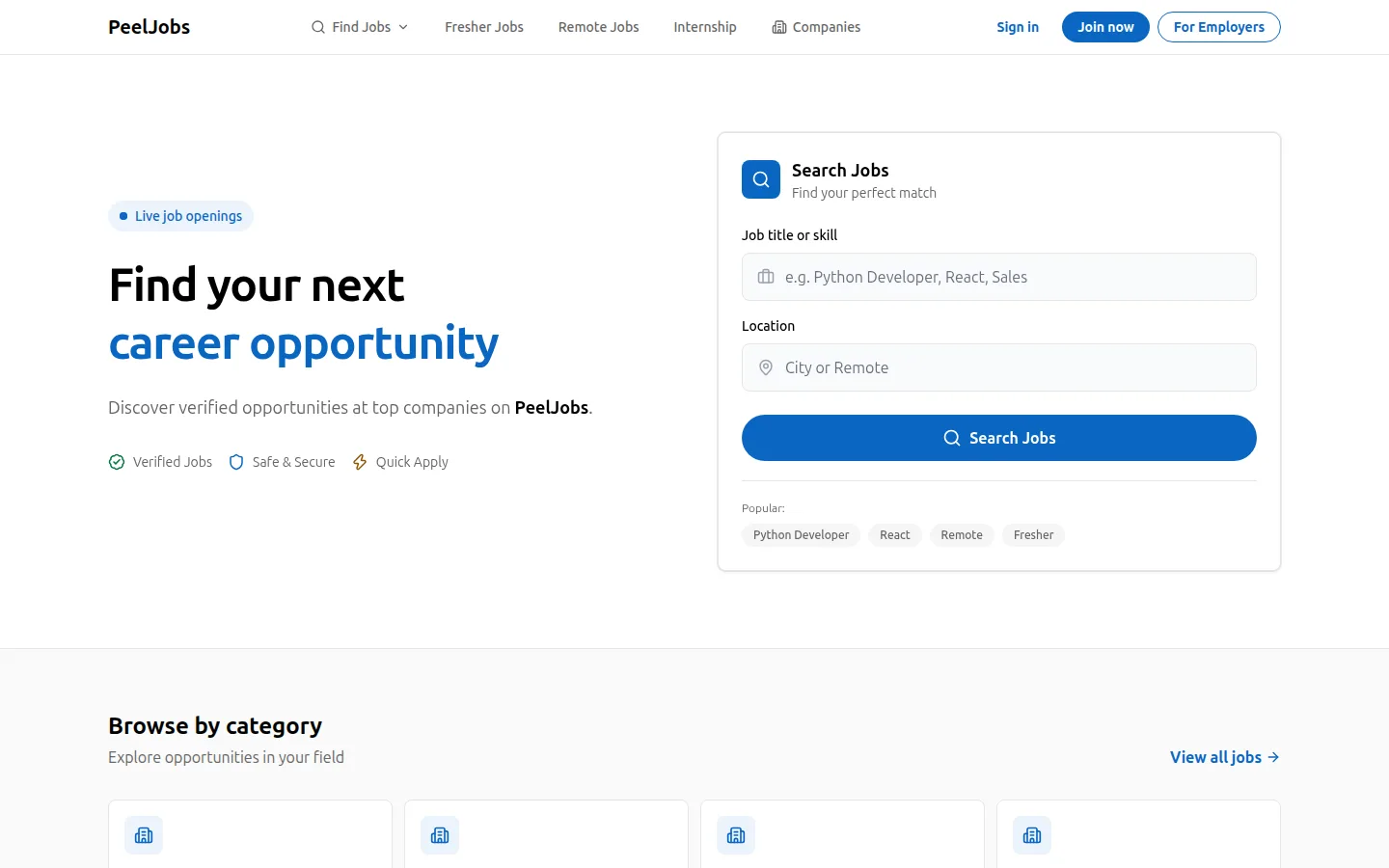Click the first category card building icon
1389x868 pixels.
pos(144,835)
